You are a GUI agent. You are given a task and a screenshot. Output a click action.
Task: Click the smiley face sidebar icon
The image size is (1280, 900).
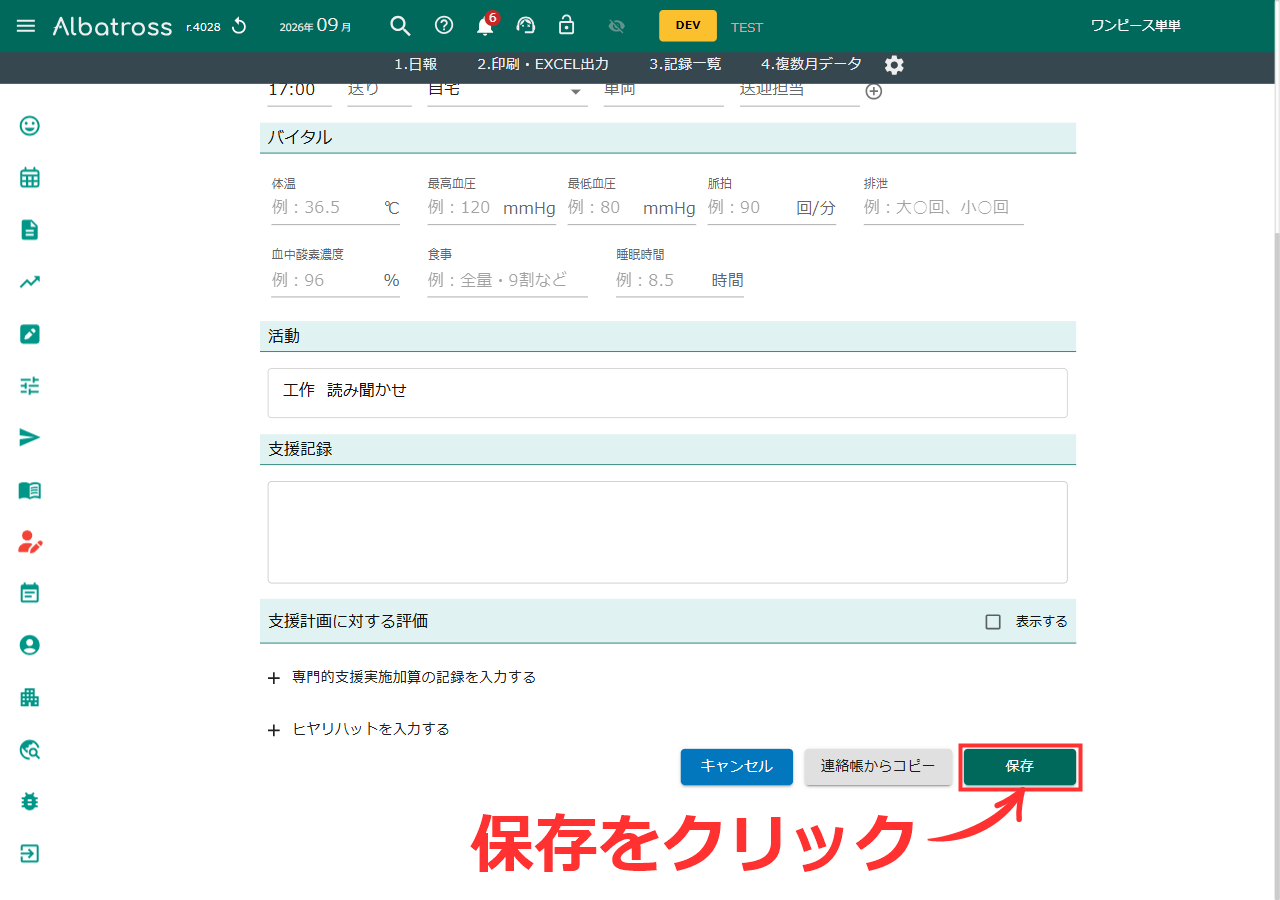tap(30, 126)
